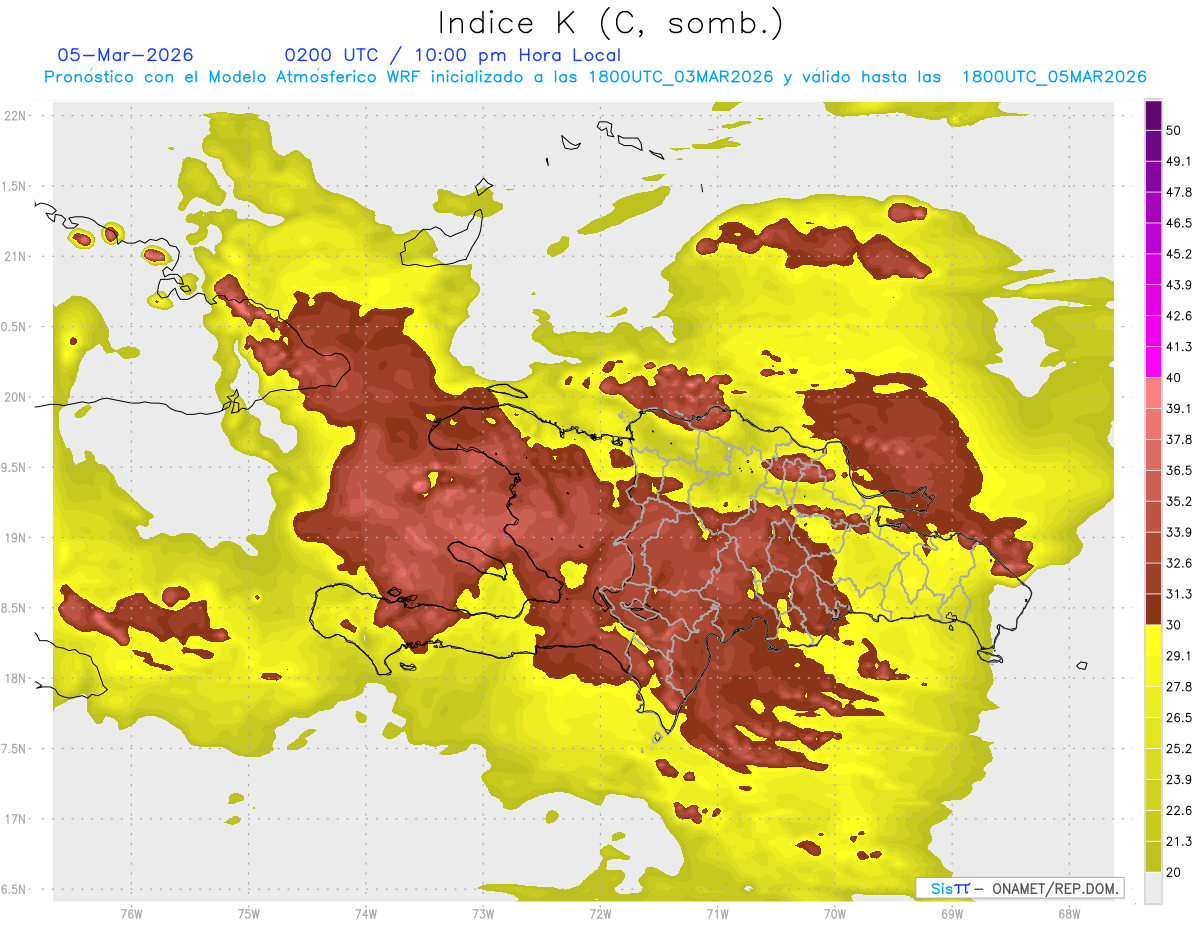Click the "68W" longitude label
This screenshot has width=1200, height=927.
(1069, 913)
